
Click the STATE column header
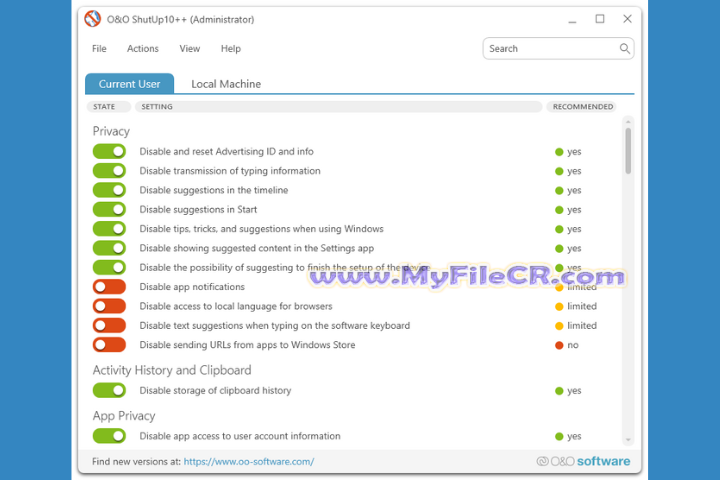pyautogui.click(x=109, y=107)
